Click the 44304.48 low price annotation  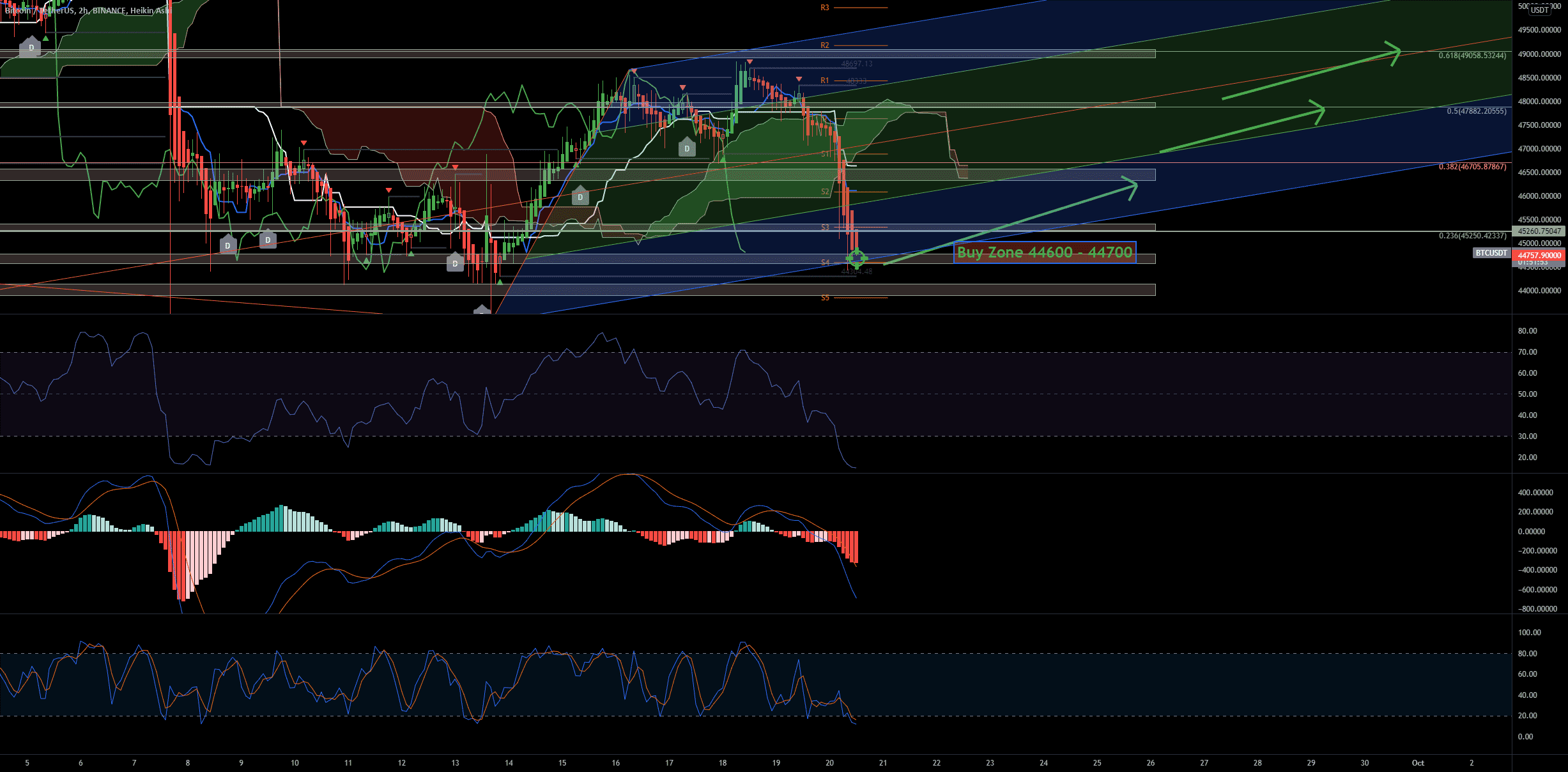point(856,272)
